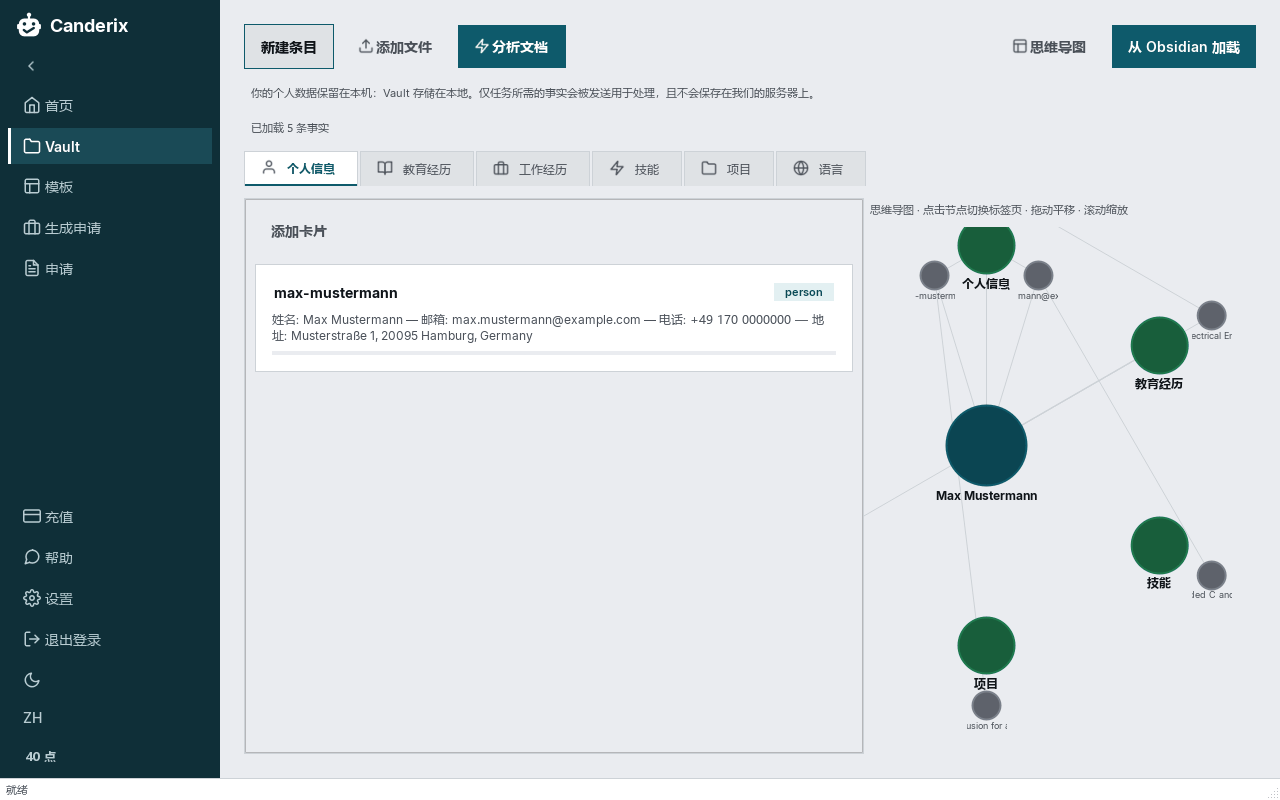This screenshot has height=800, width=1280.
Task: Switch to the 技能 tab
Action: click(637, 169)
